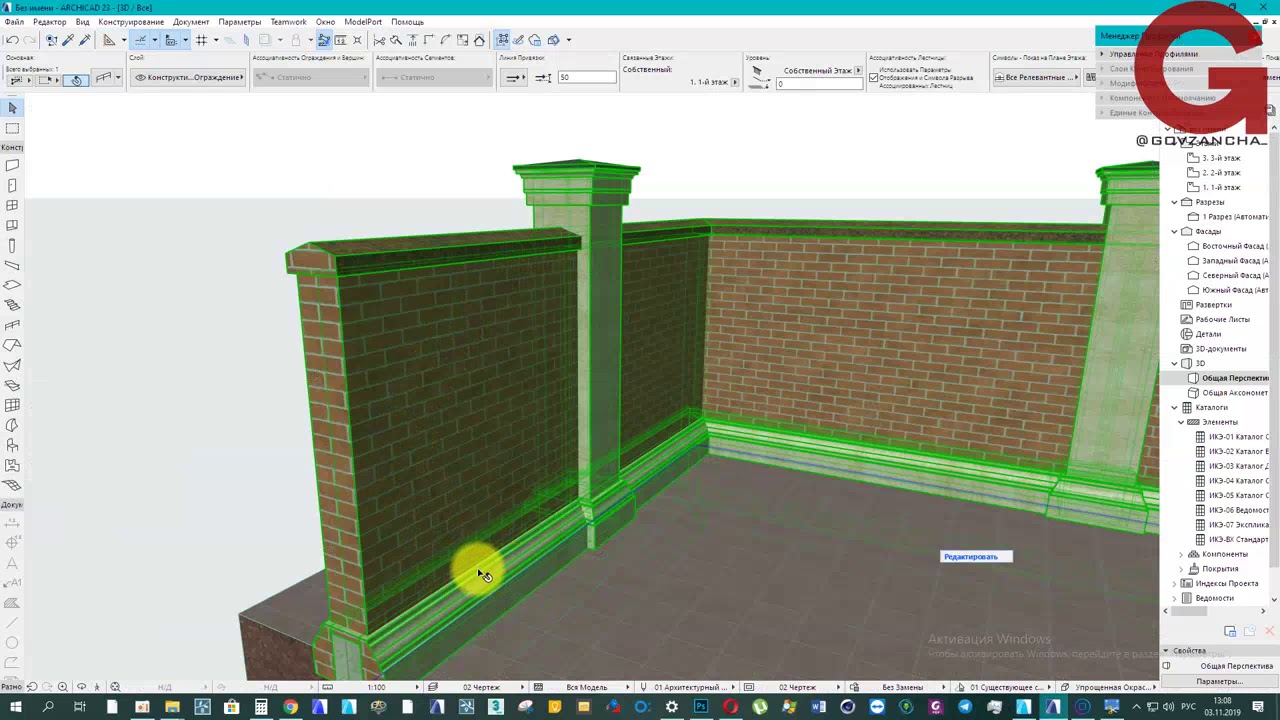The width and height of the screenshot is (1280, 720).
Task: Click the Уровень level value field
Action: pyautogui.click(x=820, y=84)
